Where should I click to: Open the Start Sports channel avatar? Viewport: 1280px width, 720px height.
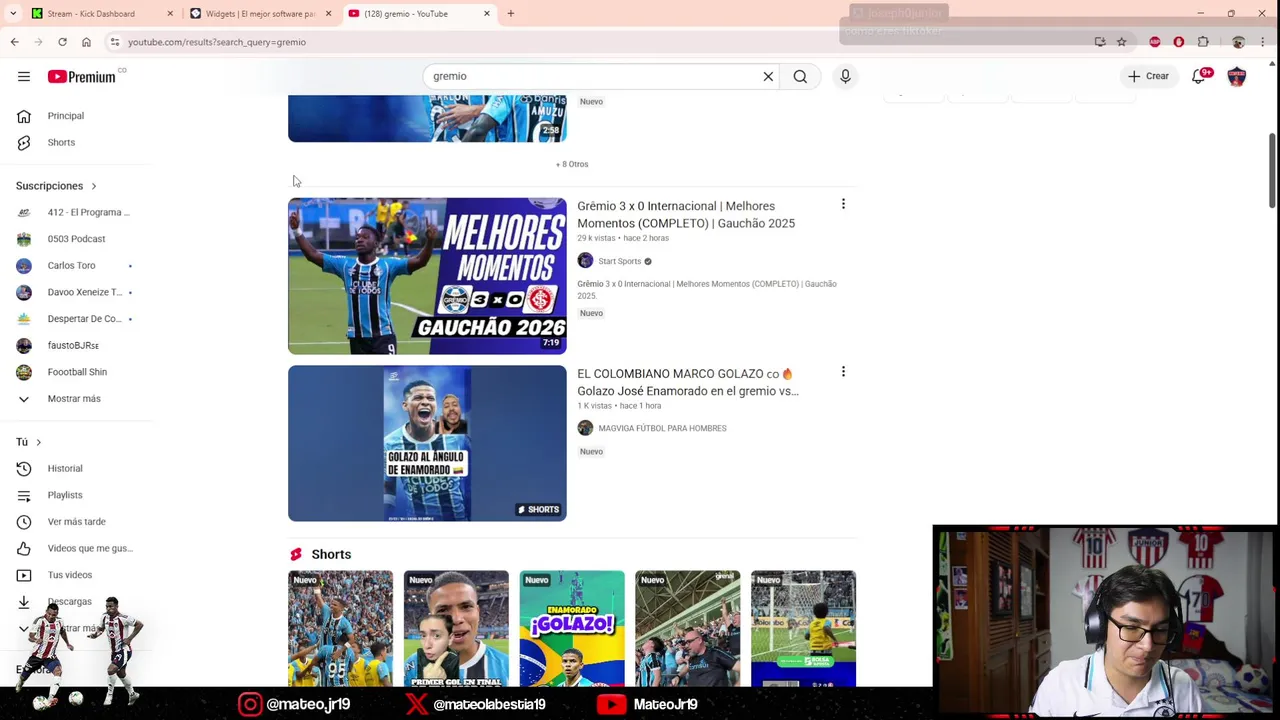[x=585, y=261]
